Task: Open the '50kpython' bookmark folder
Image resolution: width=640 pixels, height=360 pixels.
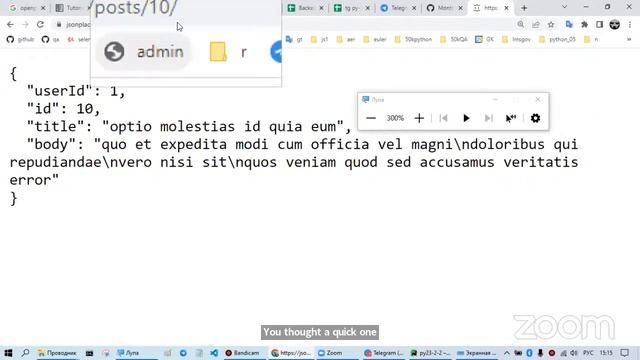Action: click(413, 40)
